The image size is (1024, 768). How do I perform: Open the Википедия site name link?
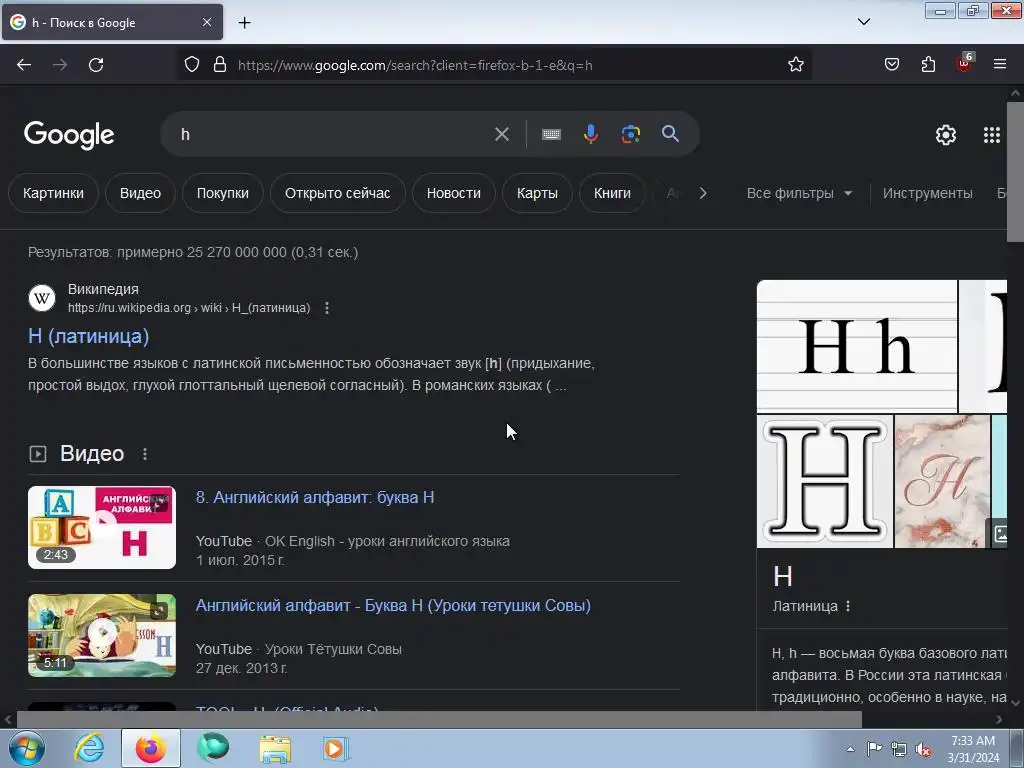pyautogui.click(x=103, y=289)
